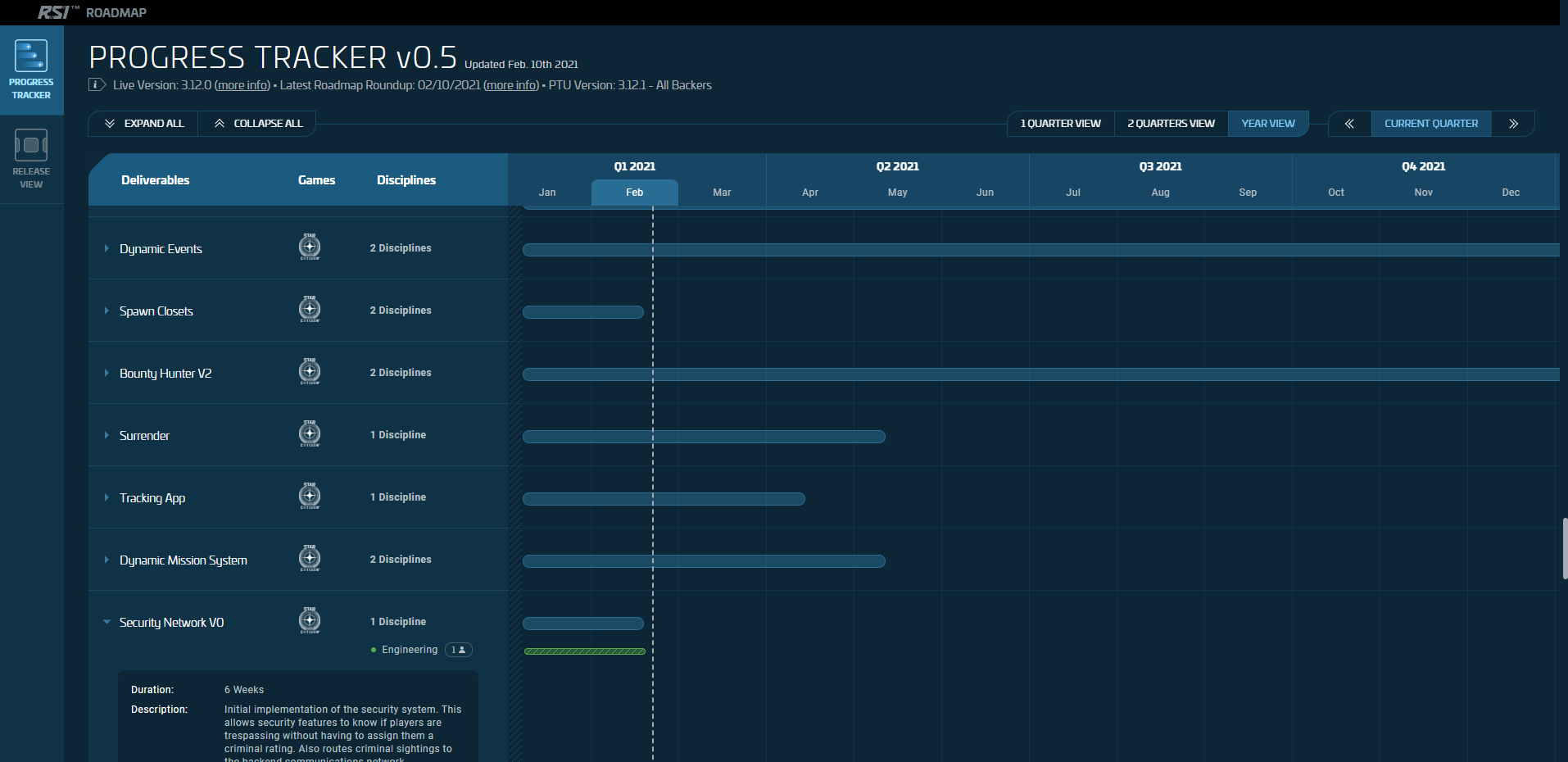Go to previous quarter with double-left arrows
The width and height of the screenshot is (1568, 762).
[1348, 124]
